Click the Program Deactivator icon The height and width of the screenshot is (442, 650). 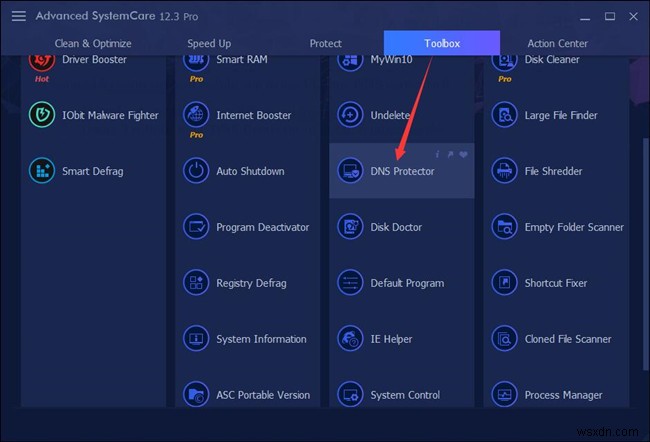point(196,226)
